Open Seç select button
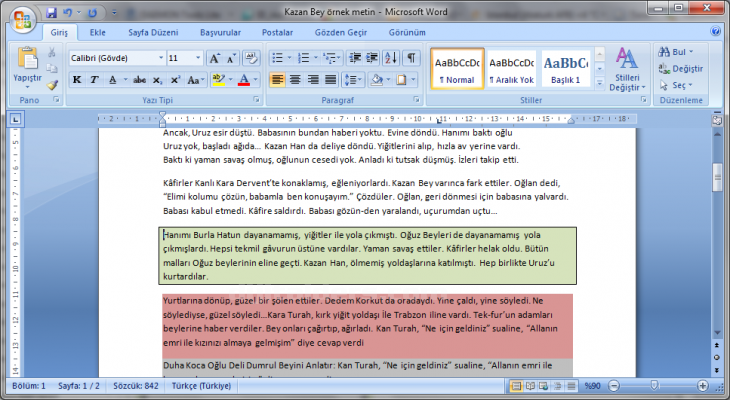730x400 pixels. coord(676,86)
